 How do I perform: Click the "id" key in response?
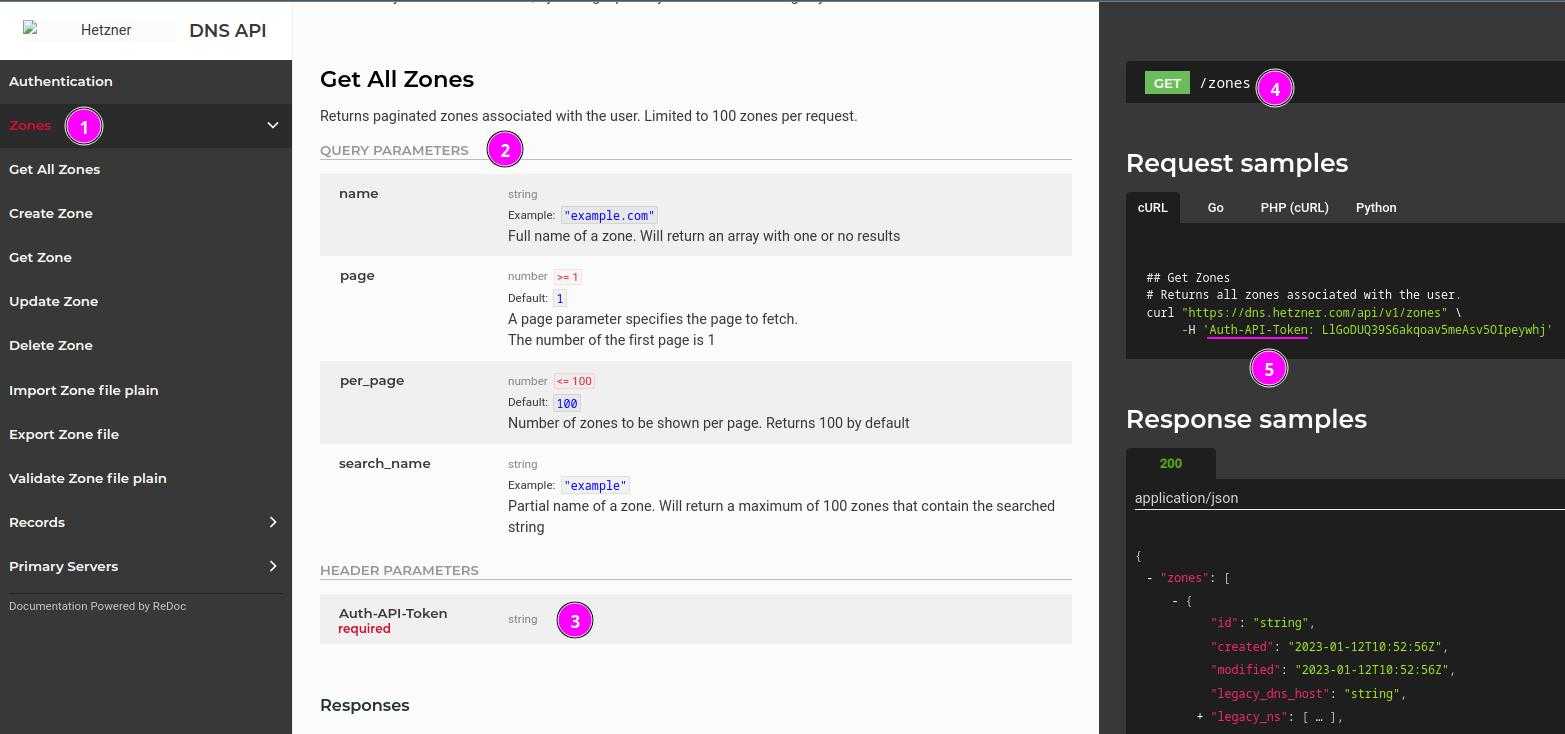(1224, 623)
